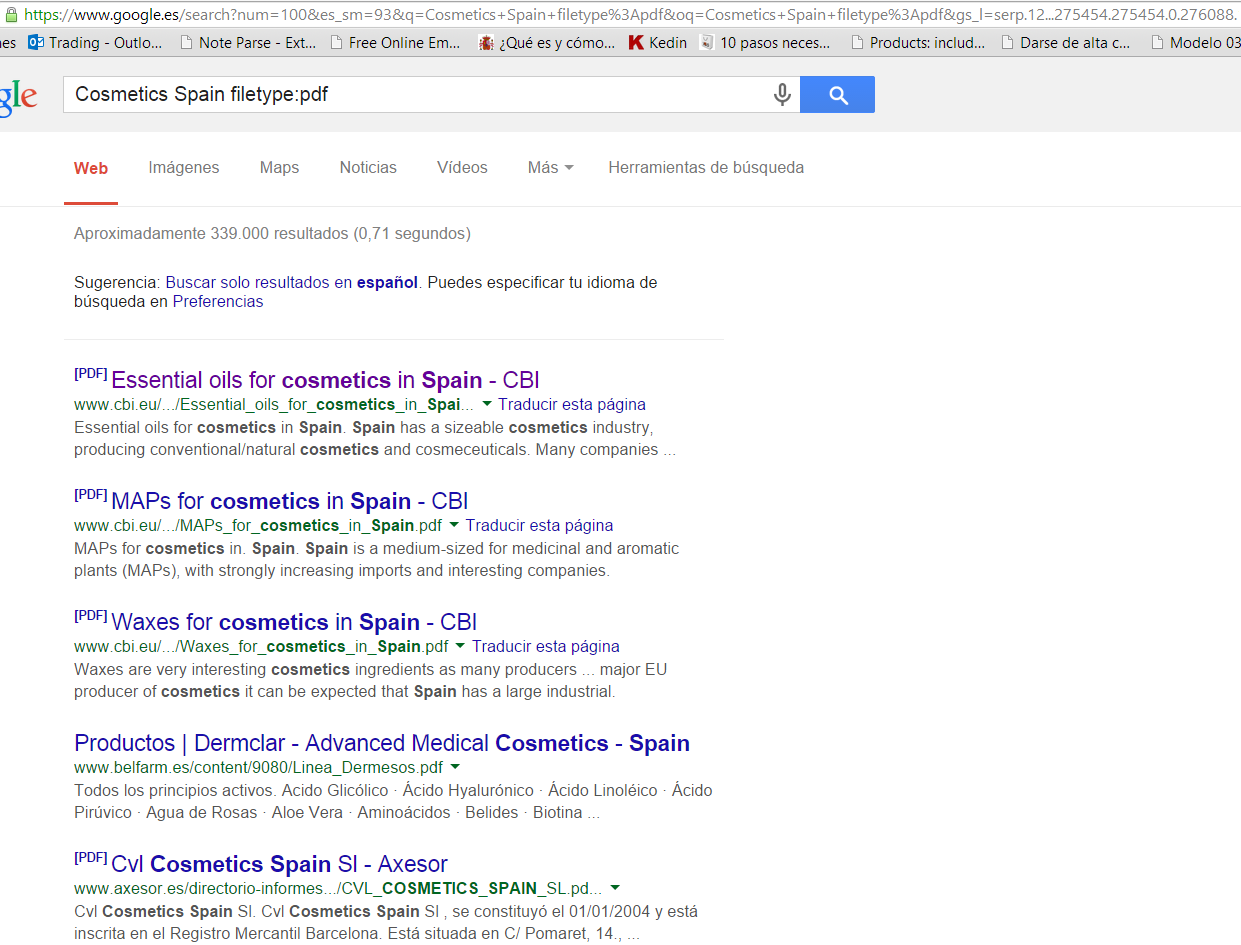Image resolution: width=1241 pixels, height=945 pixels.
Task: Open Herramientas de búsqueda
Action: pyautogui.click(x=706, y=167)
